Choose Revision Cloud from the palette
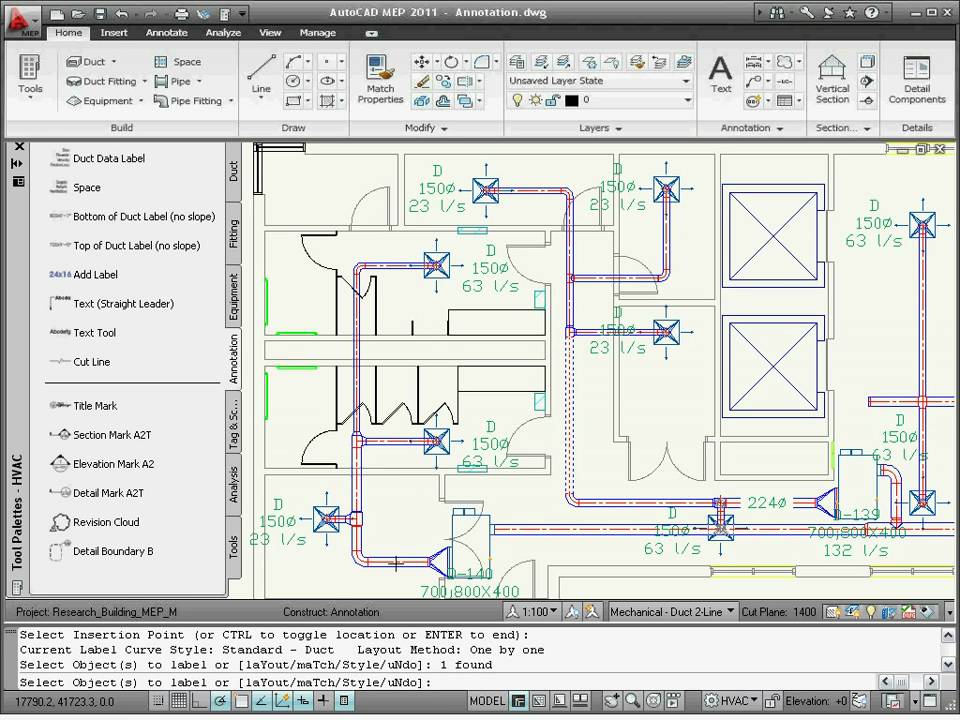960x720 pixels. point(95,522)
